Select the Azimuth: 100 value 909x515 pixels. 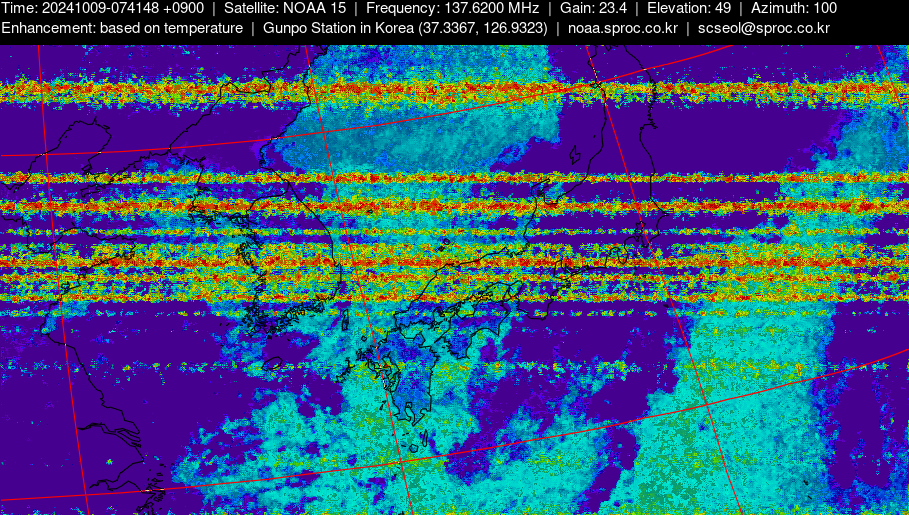pos(794,8)
